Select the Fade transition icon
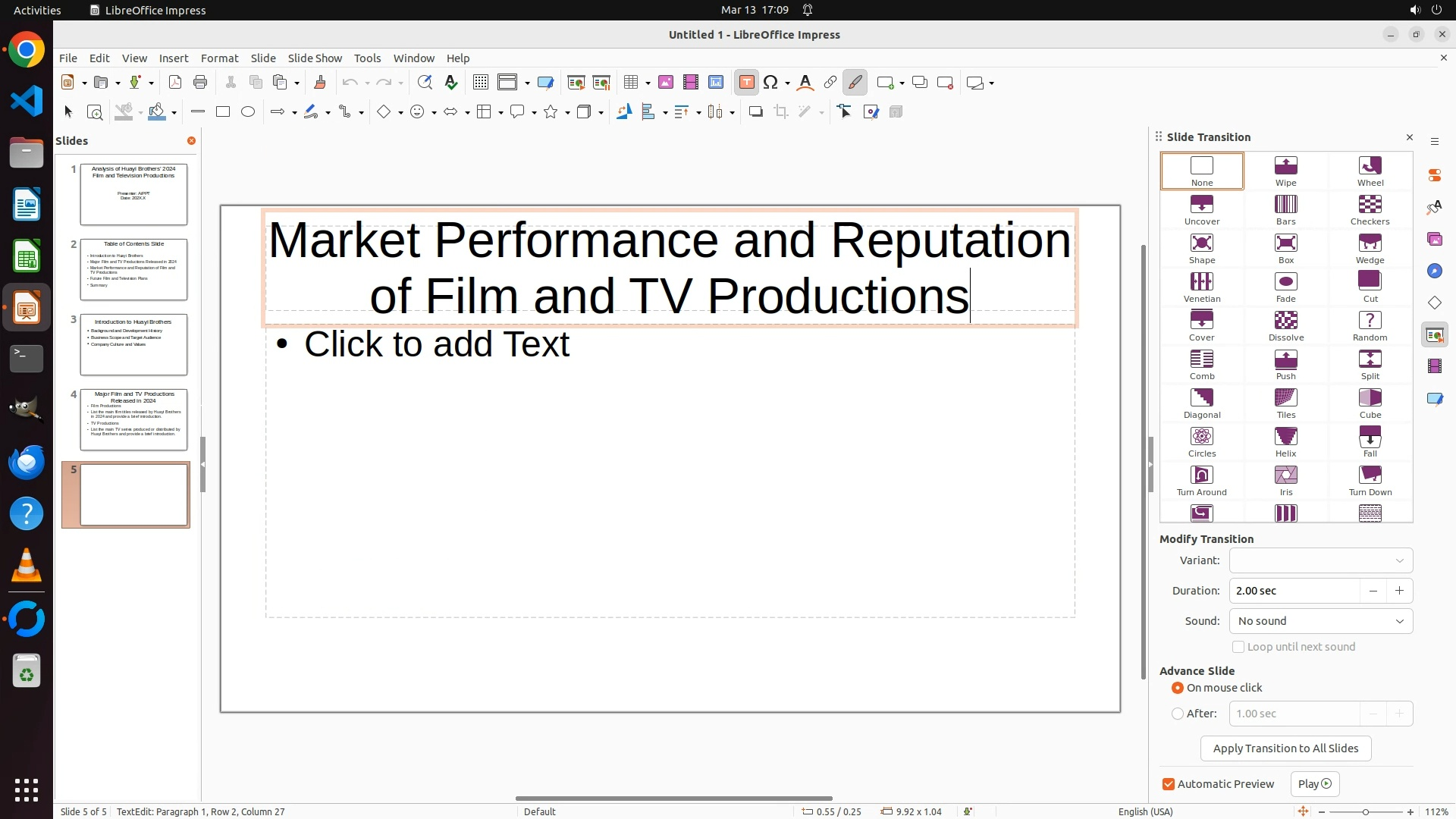 [1285, 283]
